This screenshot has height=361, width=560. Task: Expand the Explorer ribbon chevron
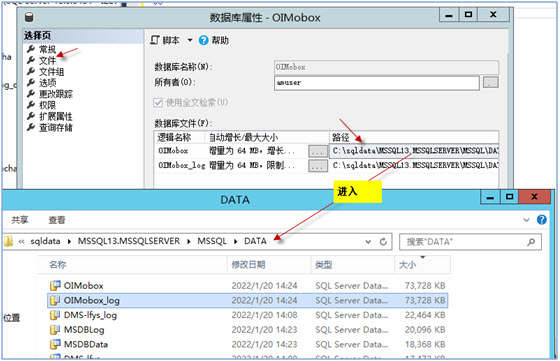(x=526, y=220)
